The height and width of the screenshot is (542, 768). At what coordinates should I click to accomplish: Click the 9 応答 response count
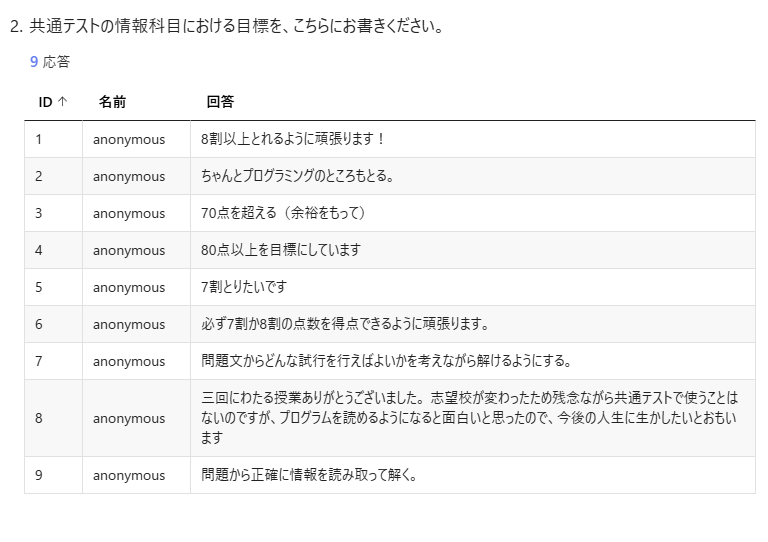50,62
